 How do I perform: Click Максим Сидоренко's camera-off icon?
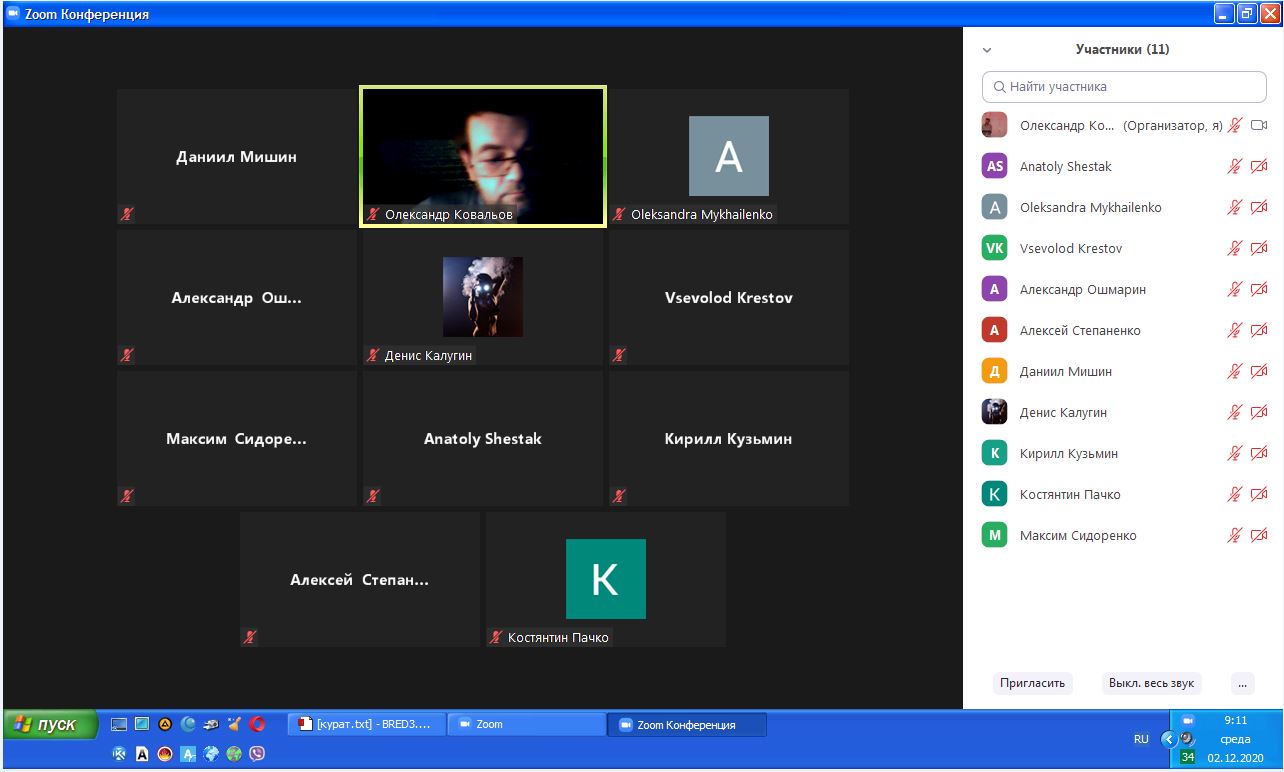coord(1259,535)
